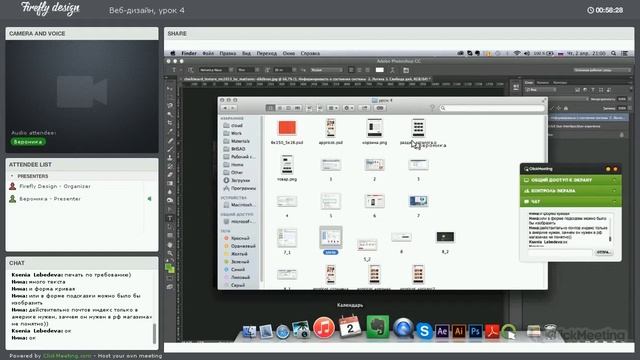Select the Move tool in Photoshop toolbar

point(170,89)
